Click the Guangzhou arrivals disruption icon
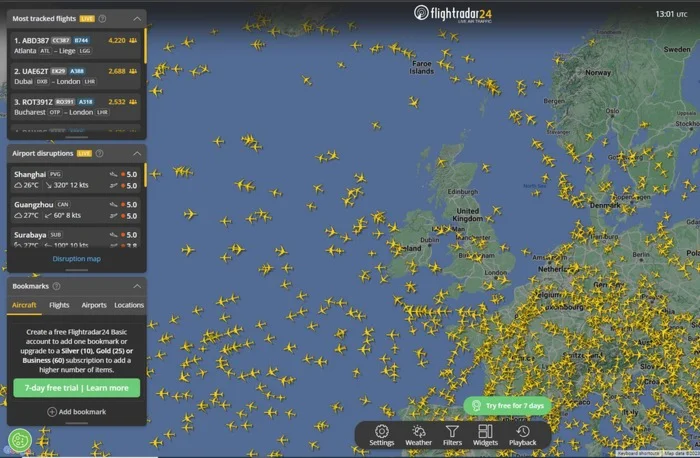700x458 pixels. (113, 204)
